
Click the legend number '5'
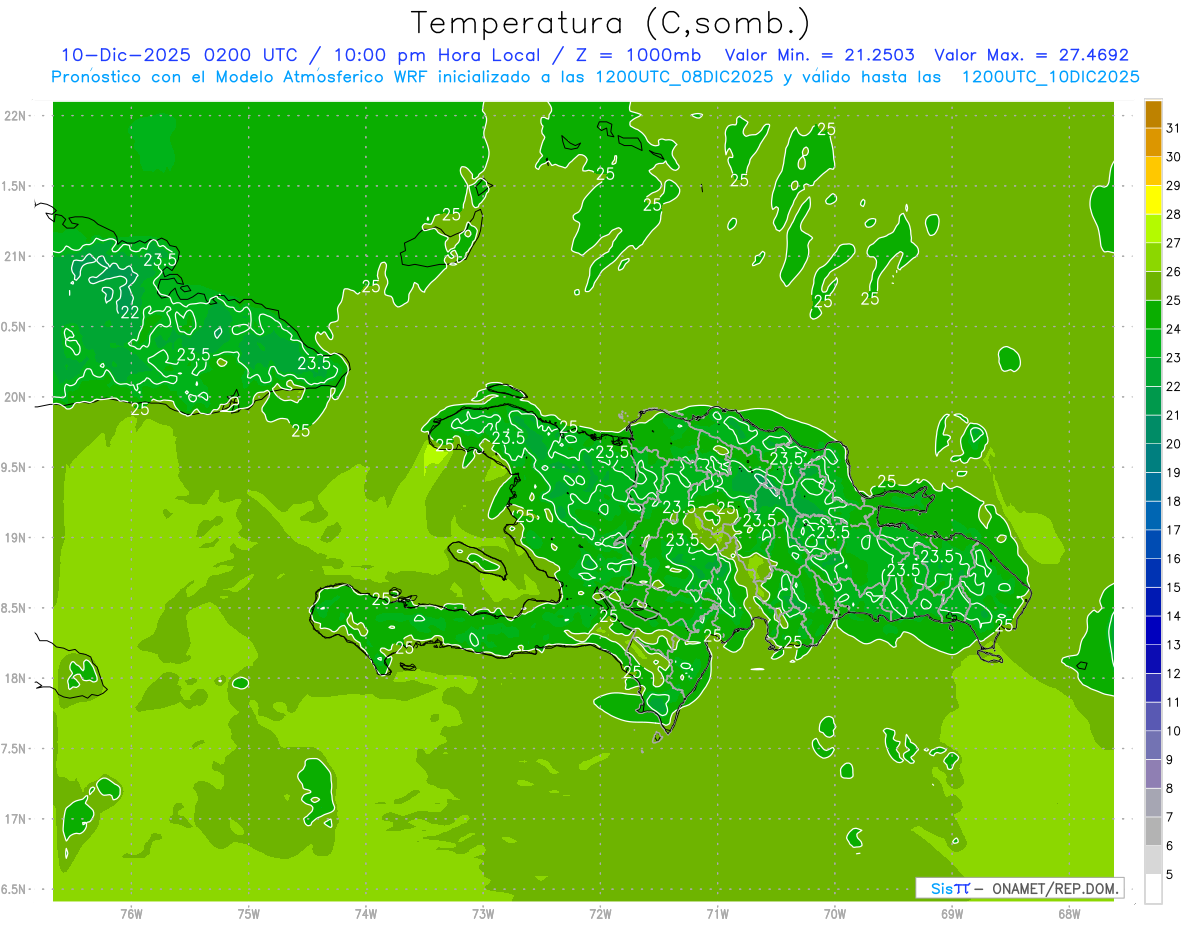point(1170,875)
